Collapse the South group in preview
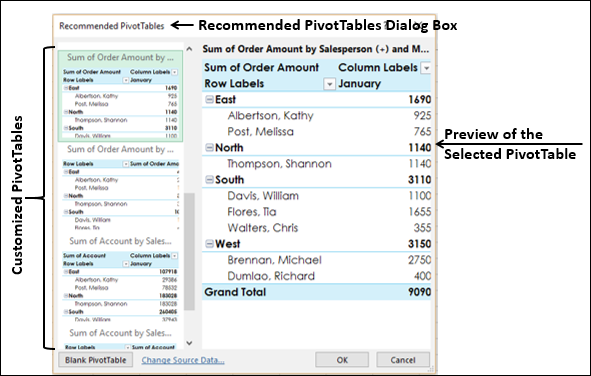Viewport: 591px width, 376px height. [209, 180]
